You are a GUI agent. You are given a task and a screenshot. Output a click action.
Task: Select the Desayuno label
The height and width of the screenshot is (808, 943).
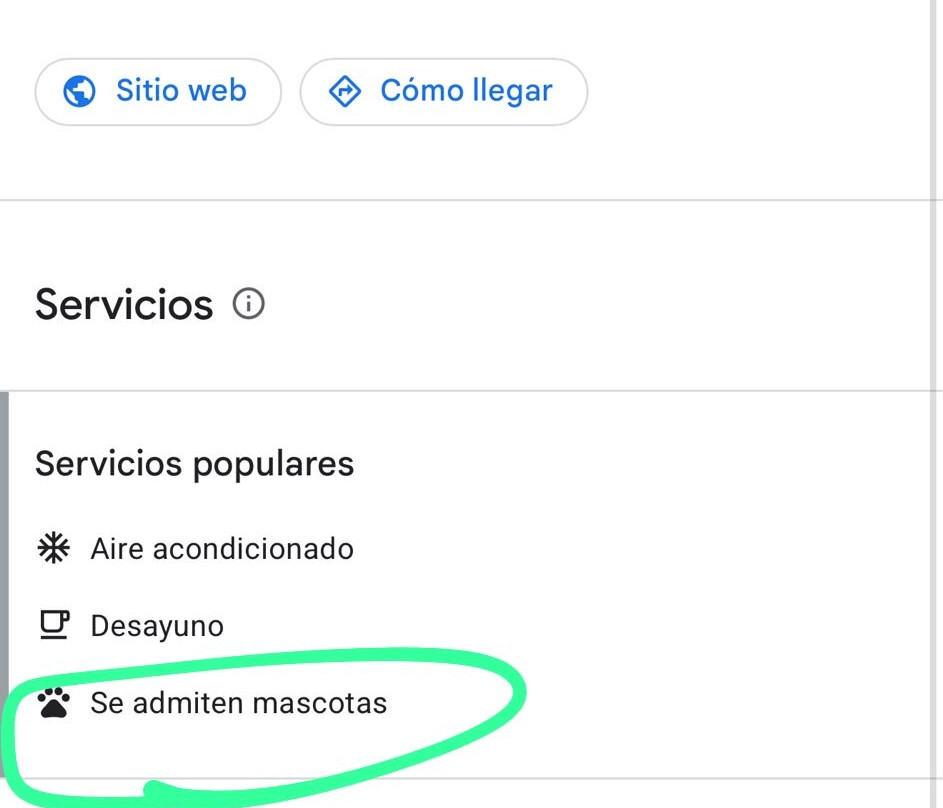[157, 626]
